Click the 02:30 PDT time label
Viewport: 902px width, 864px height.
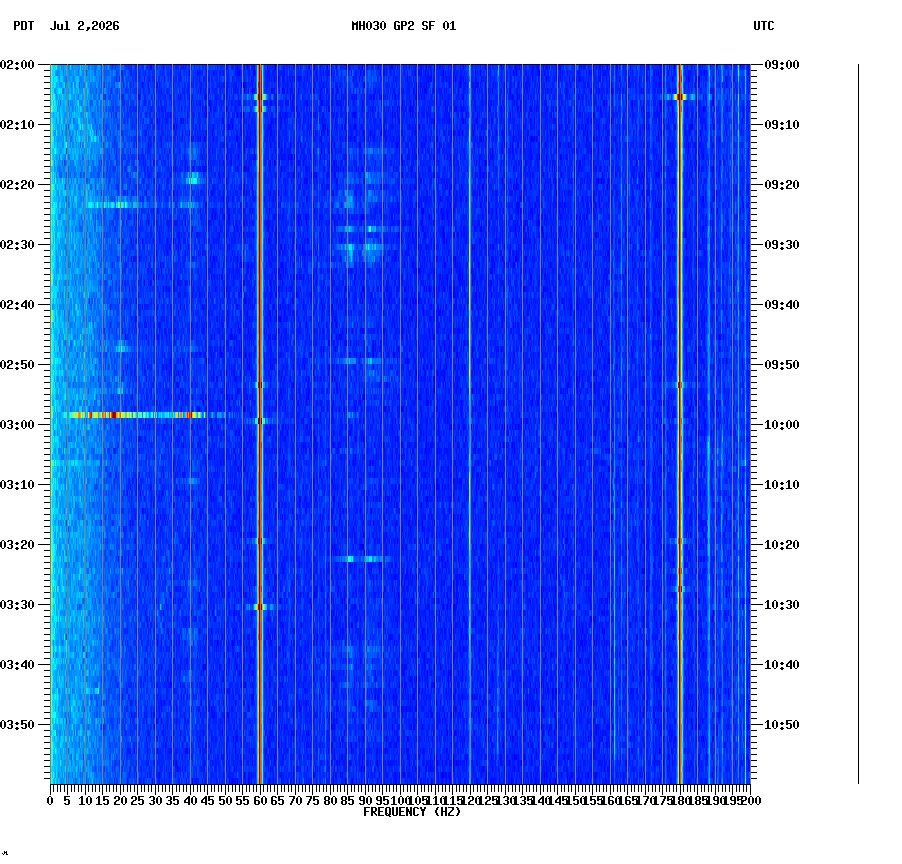[x=17, y=244]
